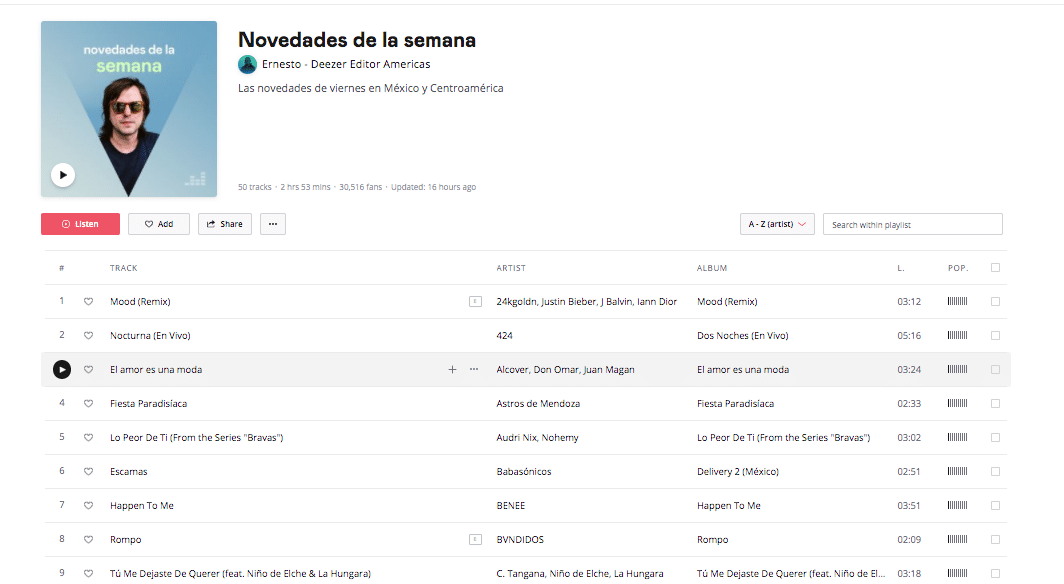Click Ernesto's profile avatar
The image size is (1064, 584).
point(247,65)
